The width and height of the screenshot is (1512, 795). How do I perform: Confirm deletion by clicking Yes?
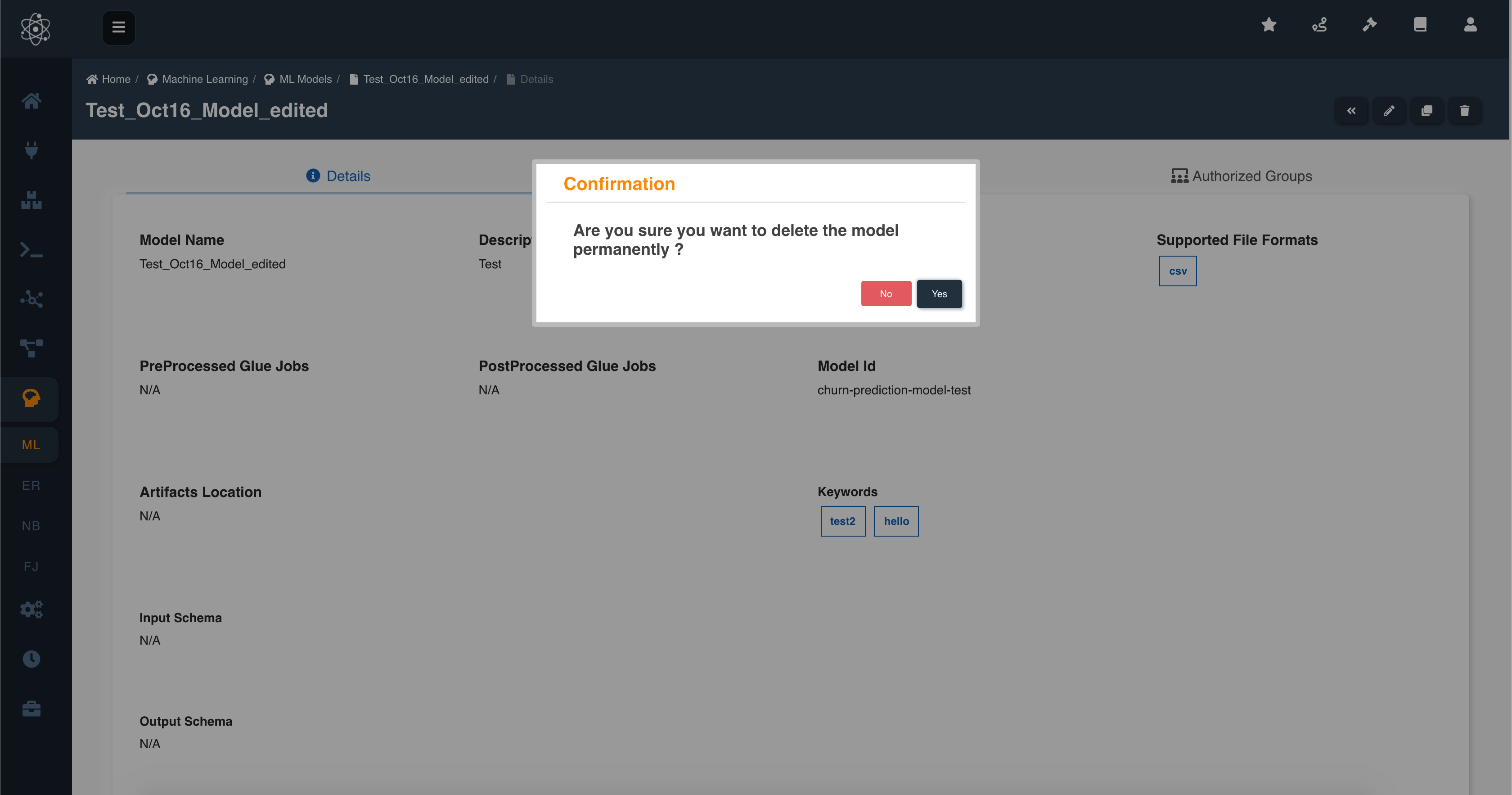(939, 294)
